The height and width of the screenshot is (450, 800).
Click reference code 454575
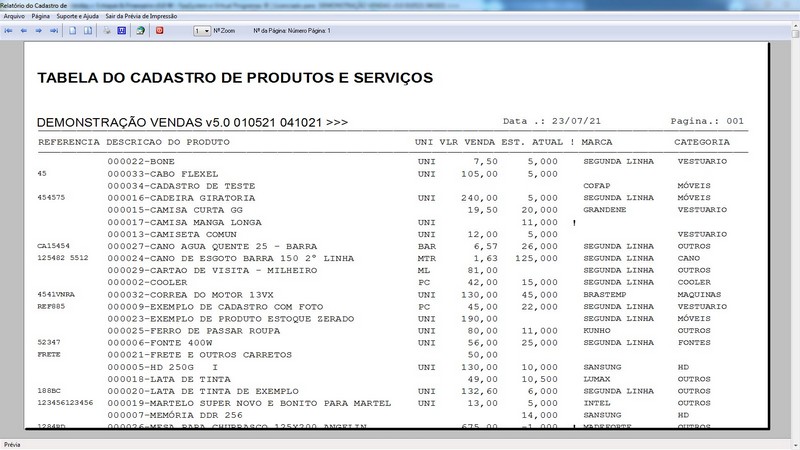point(51,197)
